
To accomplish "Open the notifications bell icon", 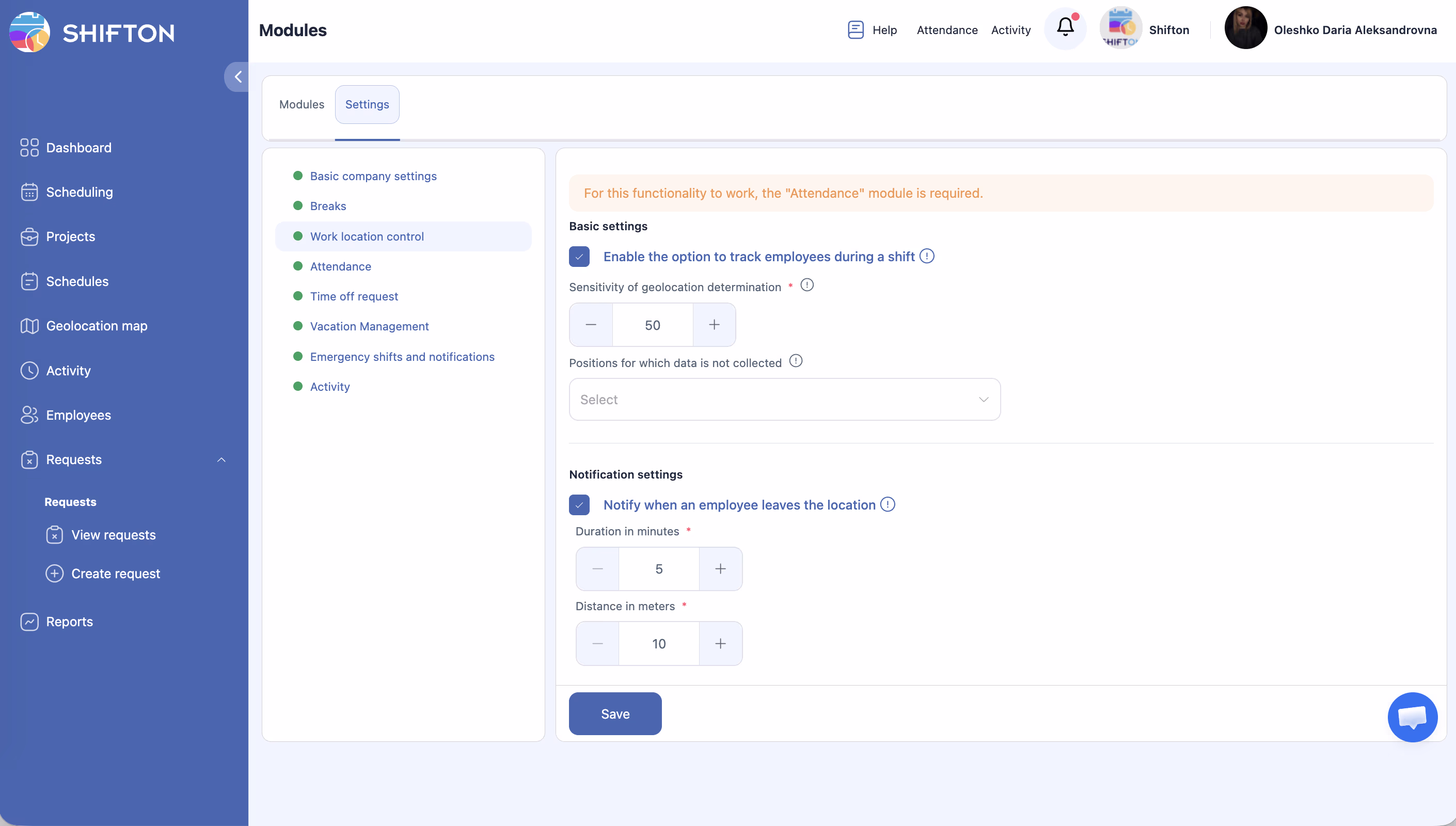I will [x=1065, y=28].
